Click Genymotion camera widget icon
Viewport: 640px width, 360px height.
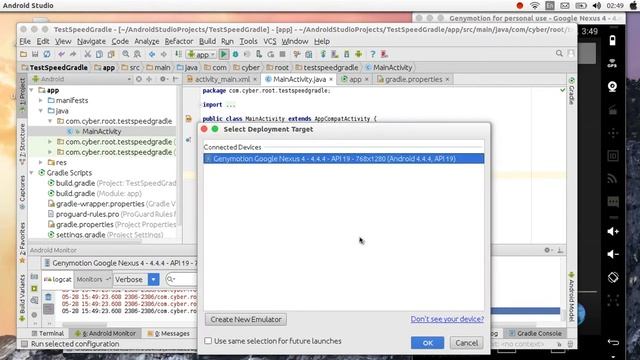coord(612,87)
